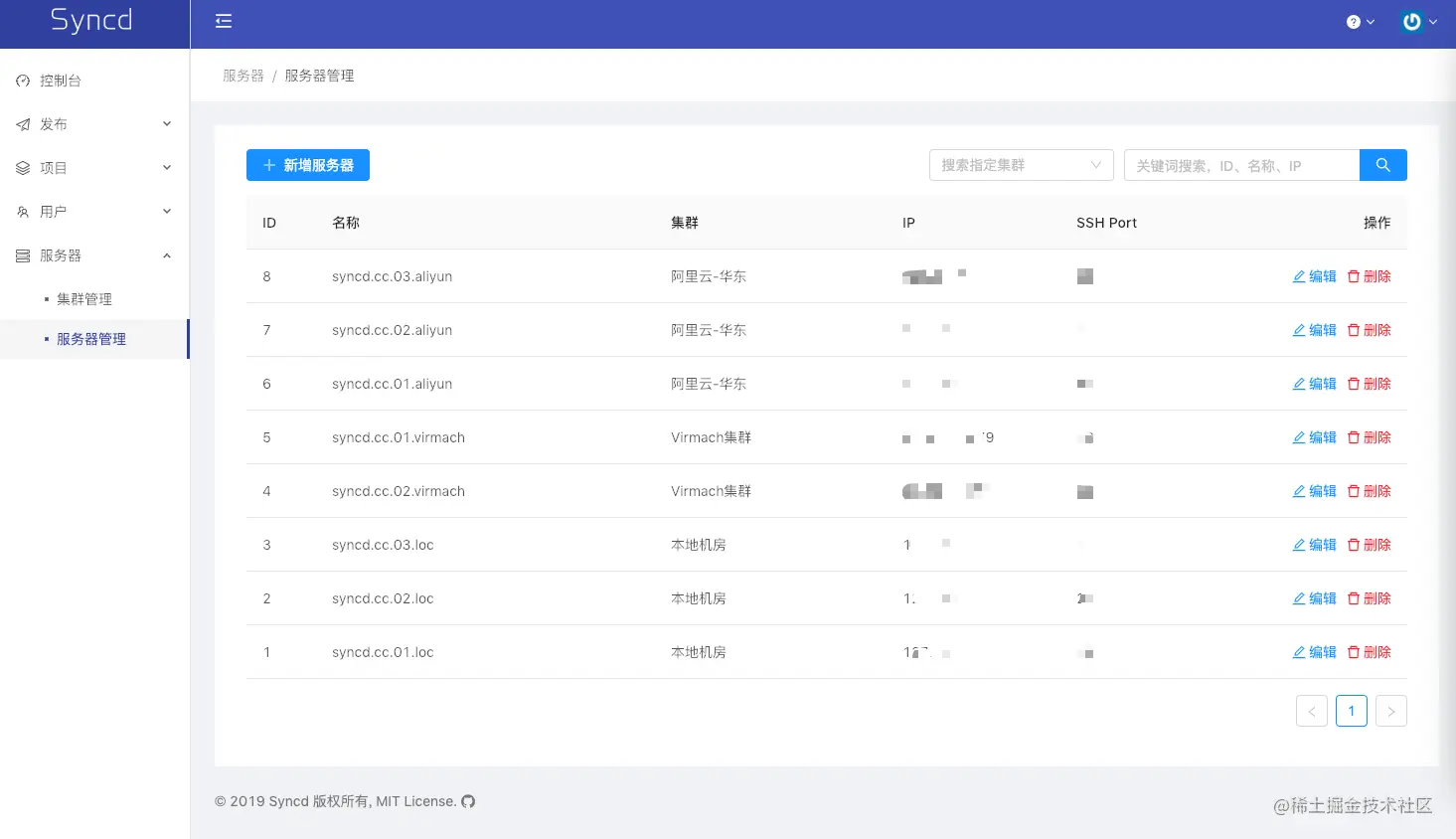The width and height of the screenshot is (1456, 839).
Task: Edit server syncd.cc.01.virmach
Action: (1314, 437)
